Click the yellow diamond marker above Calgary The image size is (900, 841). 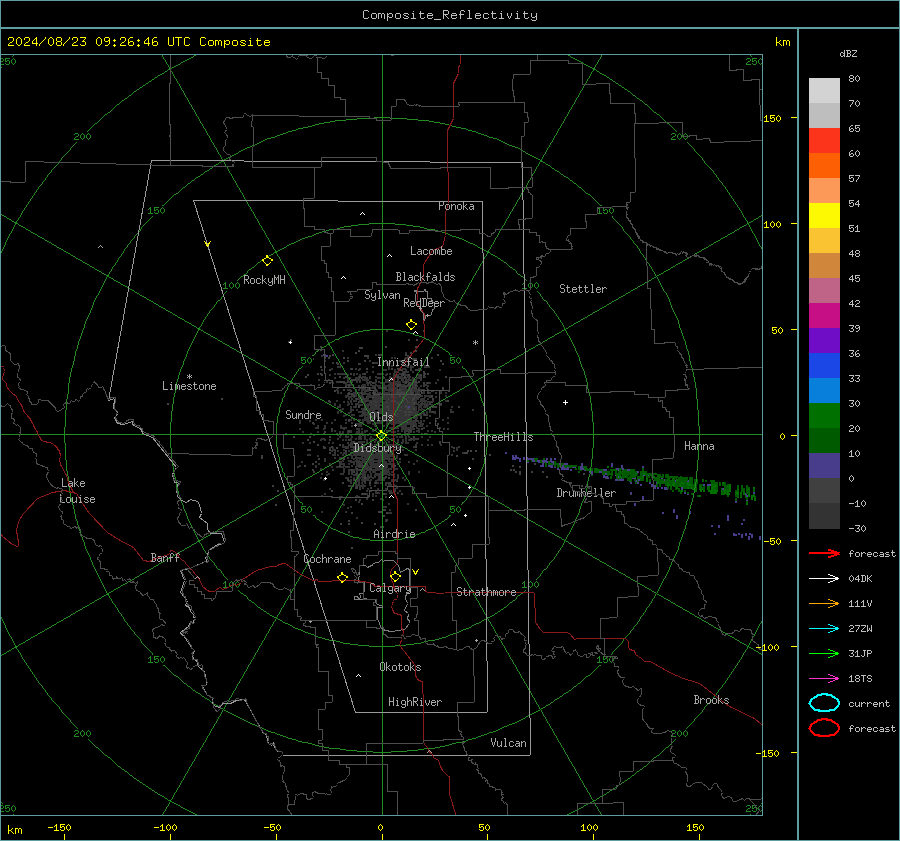click(395, 576)
